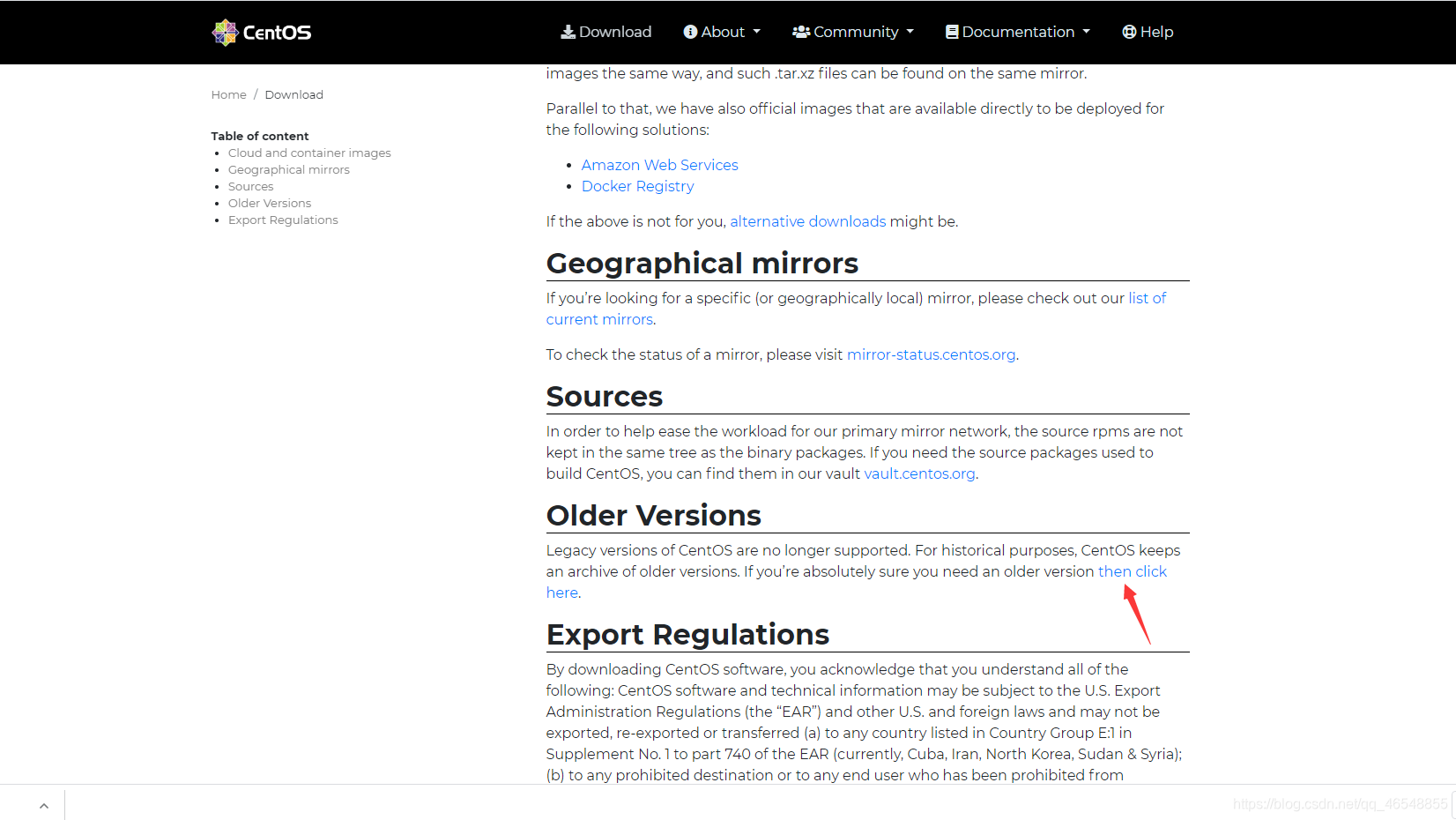Click the Sources section heading
The height and width of the screenshot is (820, 1456).
coord(604,396)
